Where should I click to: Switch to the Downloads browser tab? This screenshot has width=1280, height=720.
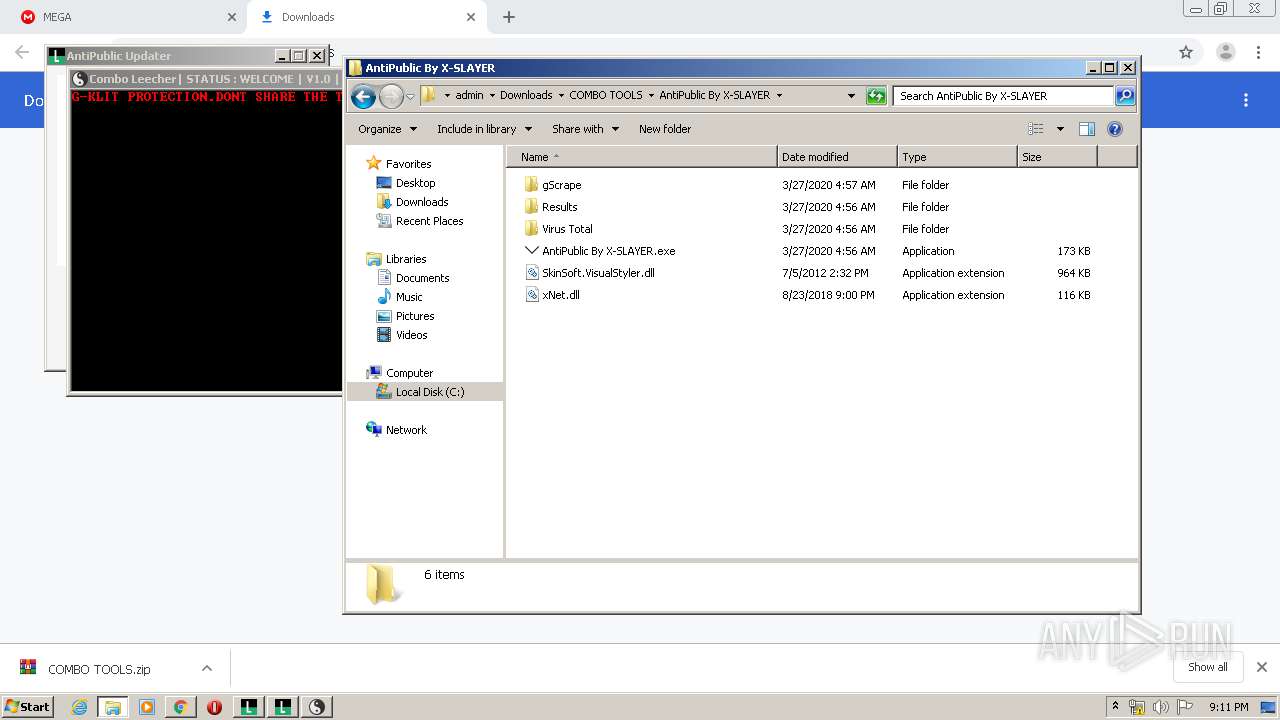(x=366, y=17)
